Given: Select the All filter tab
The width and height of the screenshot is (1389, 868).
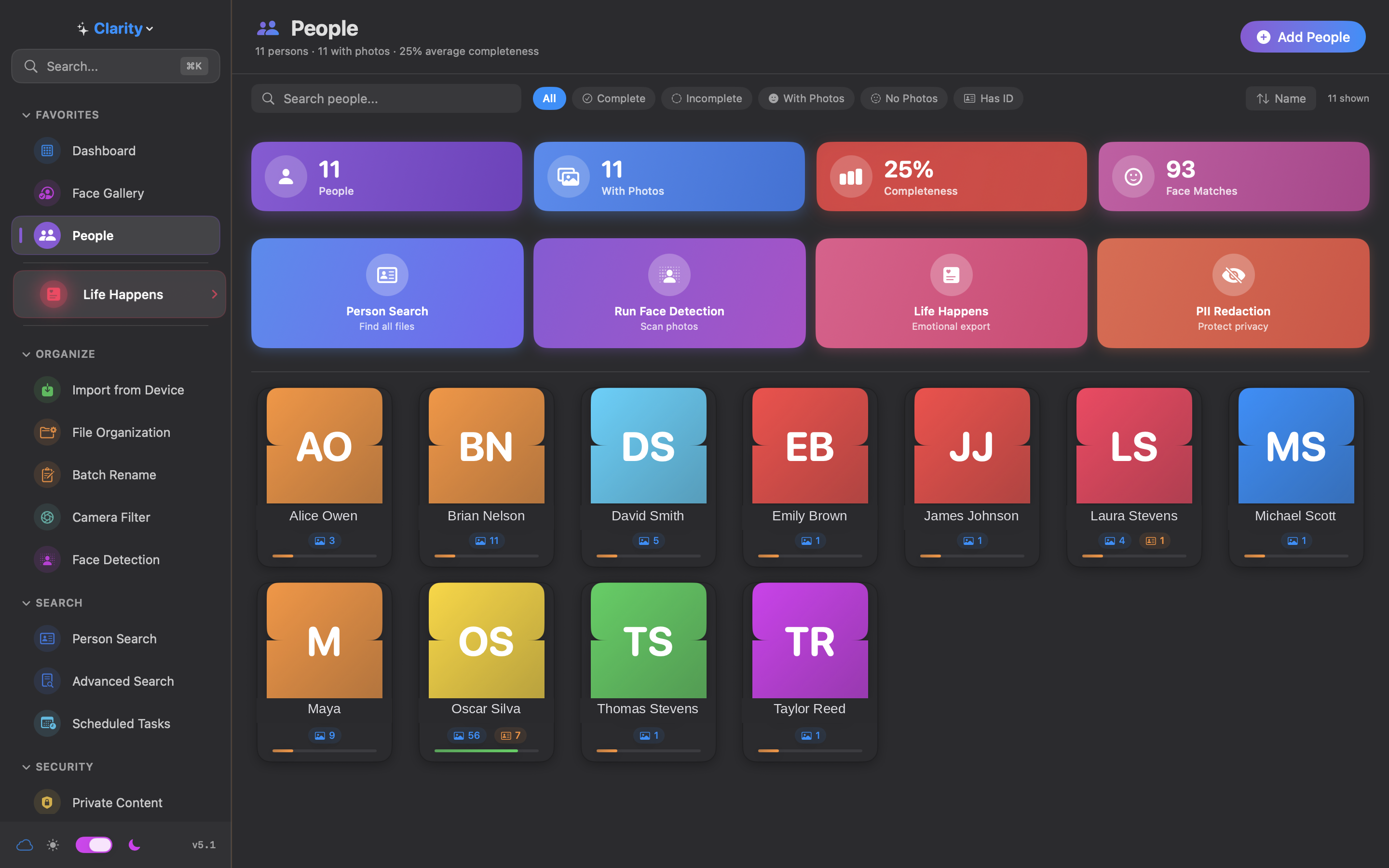Looking at the screenshot, I should coord(549,98).
